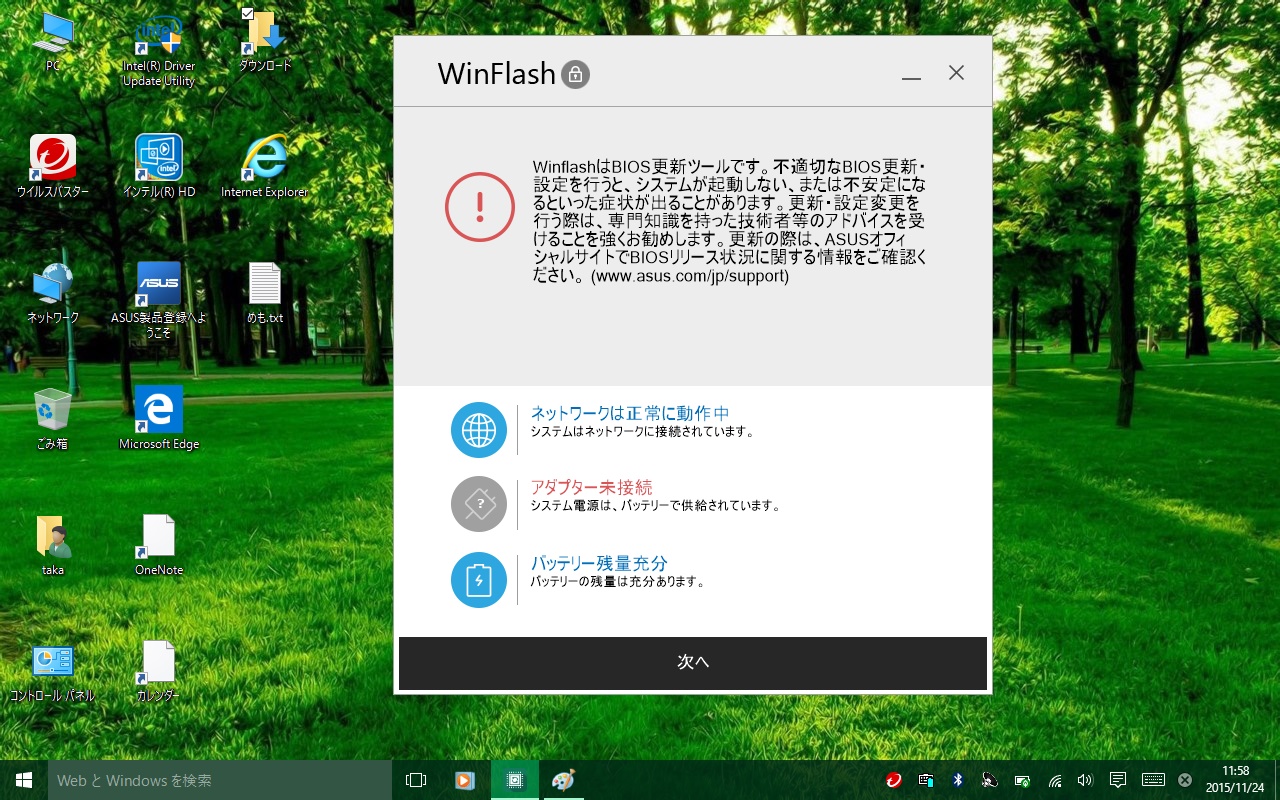Toggle checkbox on the ダウンロード desktop icon
This screenshot has width=1280, height=800.
[x=247, y=14]
